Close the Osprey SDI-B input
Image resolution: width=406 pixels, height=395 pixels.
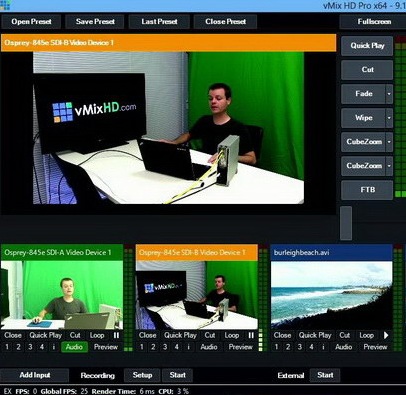147,335
